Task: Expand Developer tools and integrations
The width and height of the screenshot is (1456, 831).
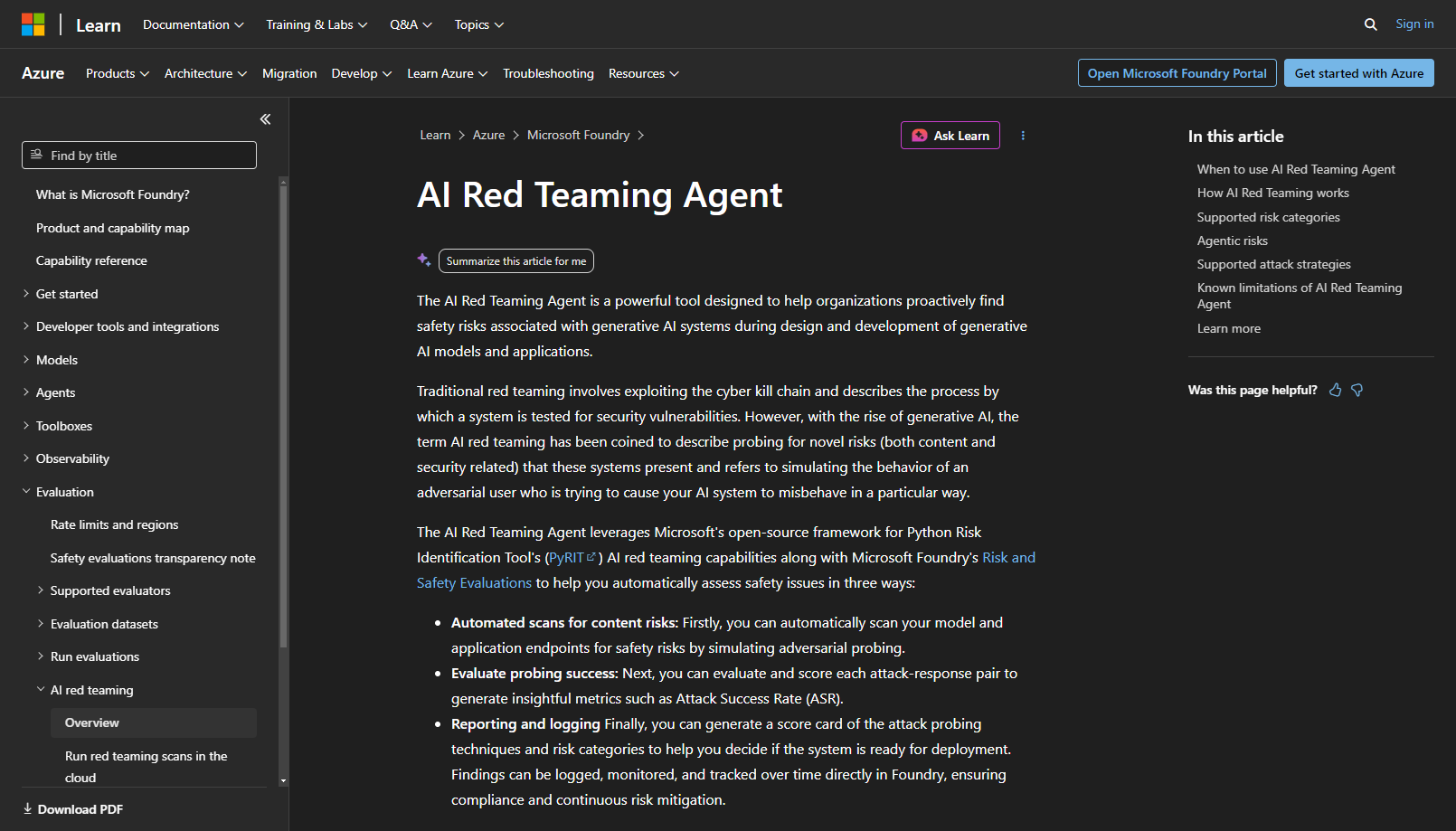Action: pyautogui.click(x=26, y=326)
